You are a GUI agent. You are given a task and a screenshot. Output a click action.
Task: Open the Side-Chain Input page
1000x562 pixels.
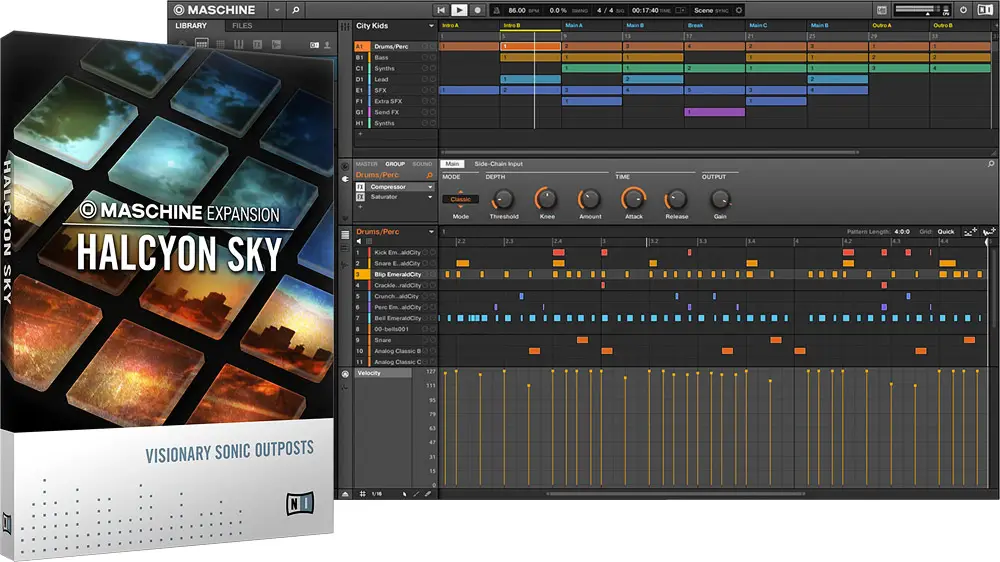pyautogui.click(x=498, y=164)
